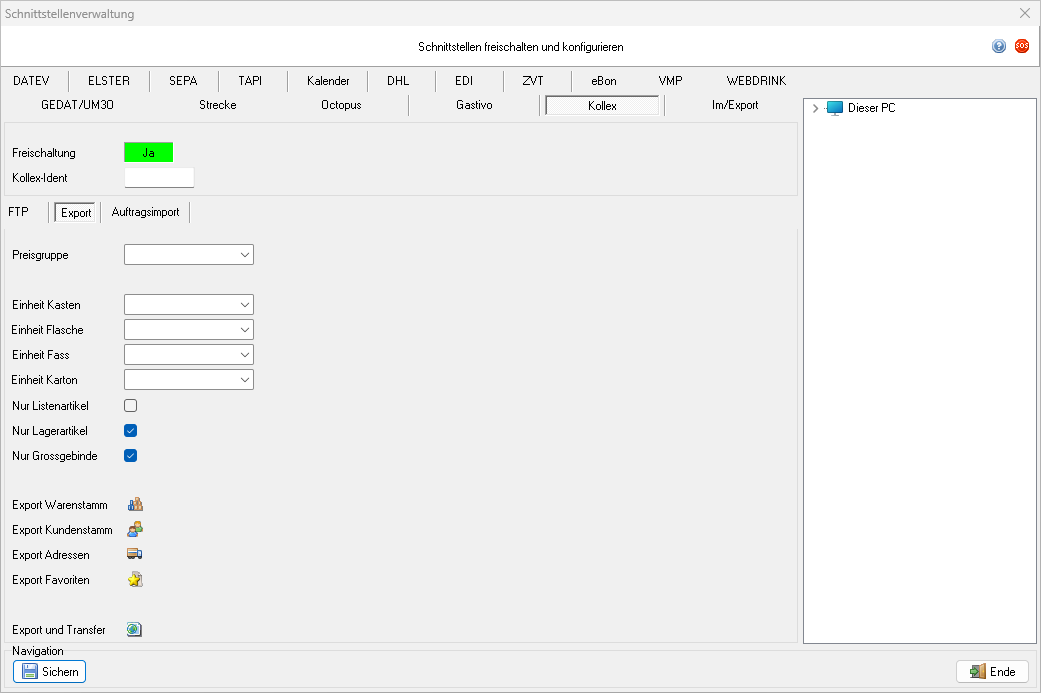Run Export und Transfer globe icon

(x=135, y=630)
